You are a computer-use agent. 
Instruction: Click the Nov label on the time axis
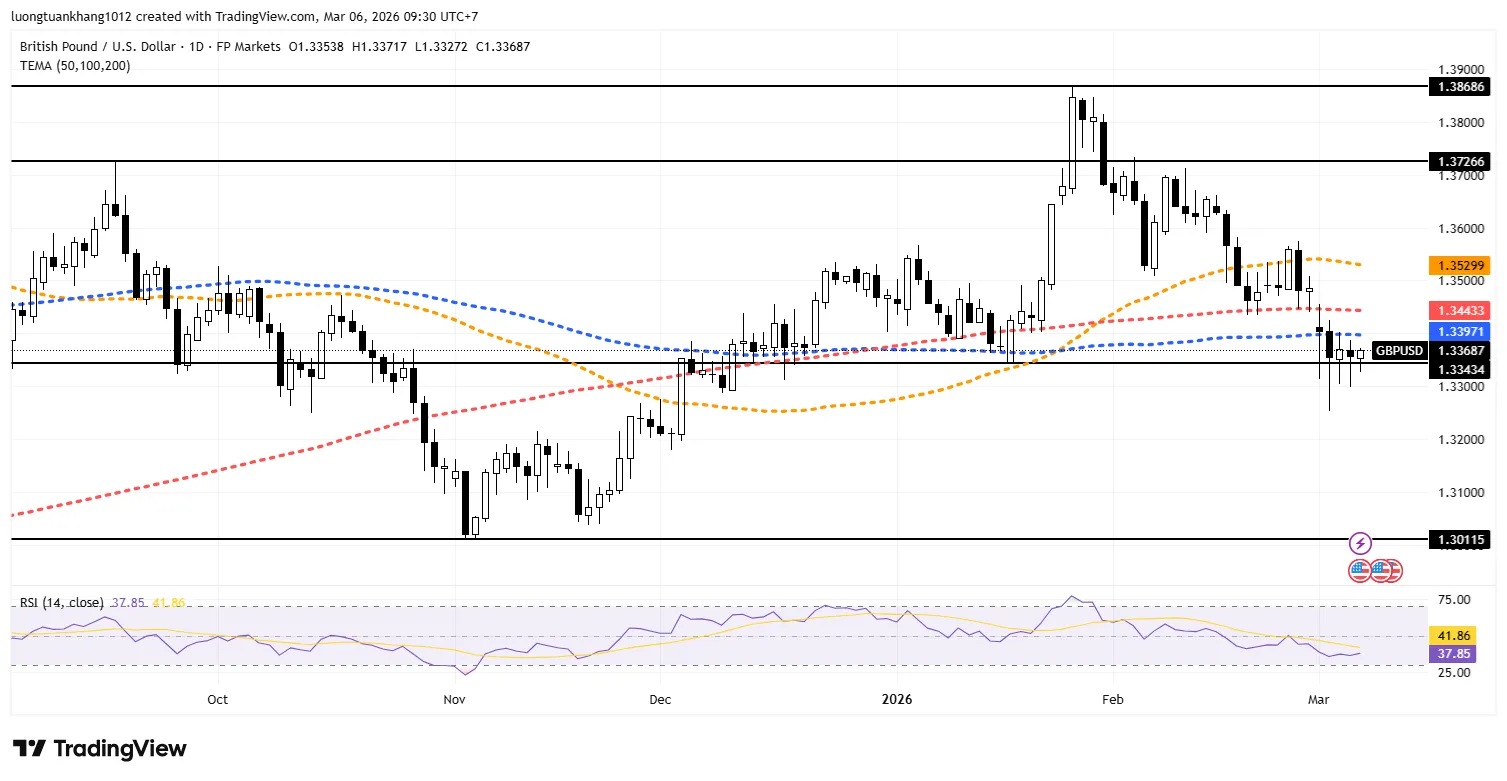click(x=455, y=699)
